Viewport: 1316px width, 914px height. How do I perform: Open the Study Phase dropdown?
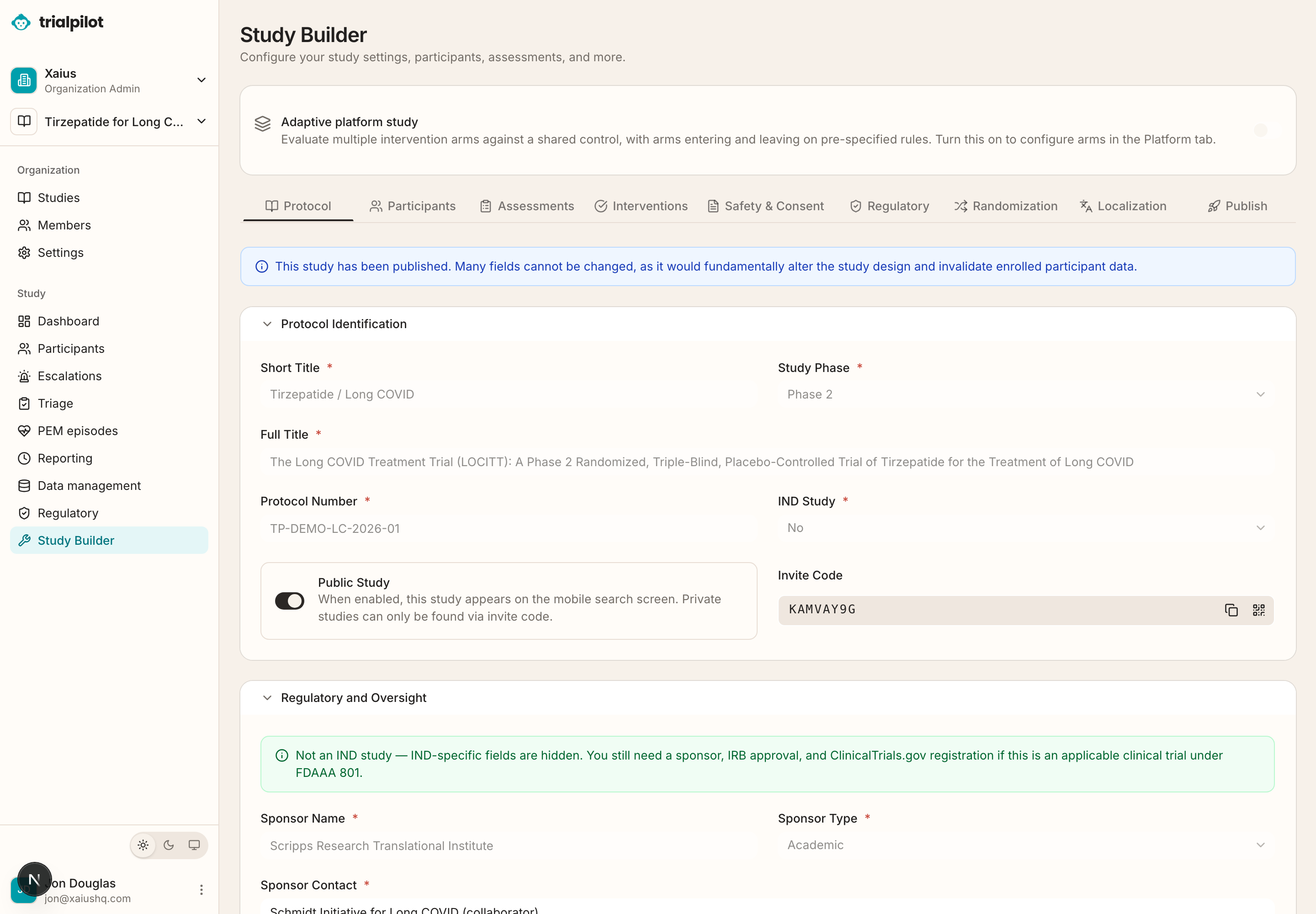[x=1026, y=394]
